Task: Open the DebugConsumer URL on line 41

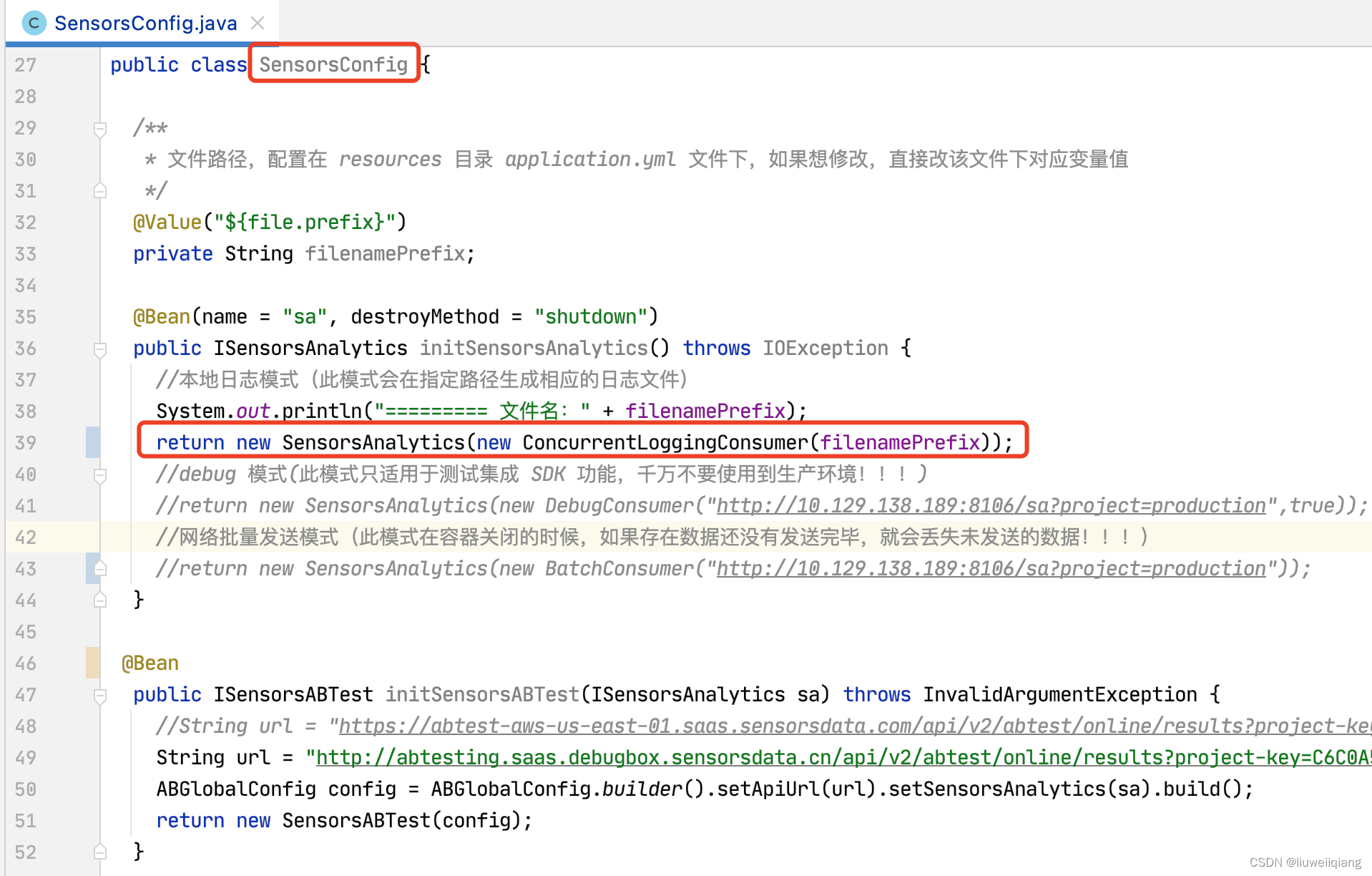Action: [x=991, y=505]
